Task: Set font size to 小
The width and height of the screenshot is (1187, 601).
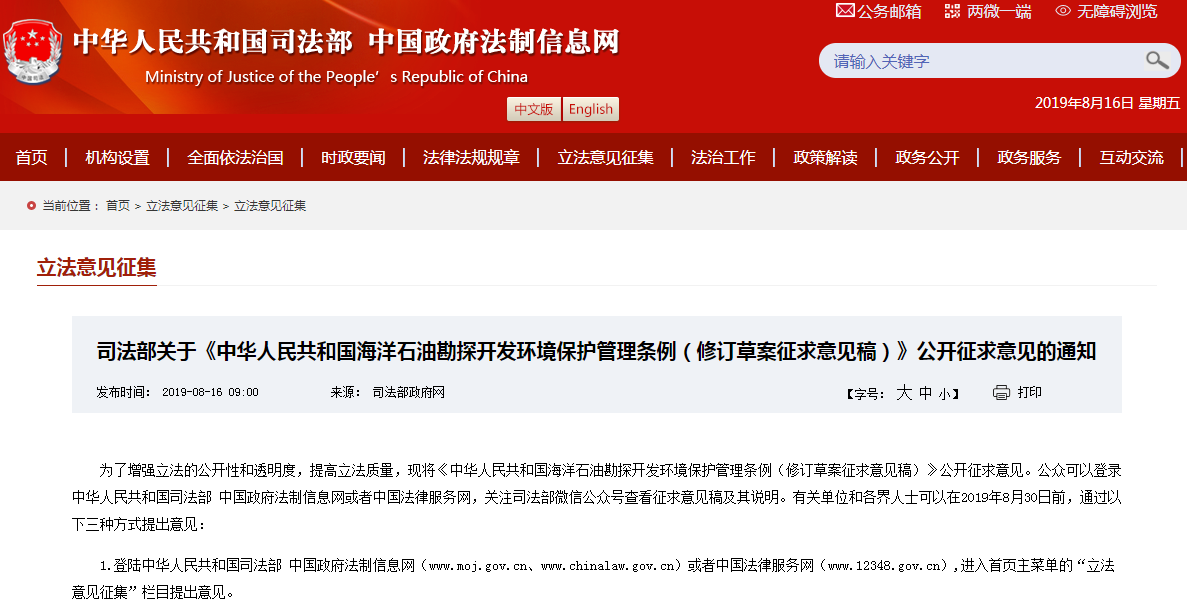Action: pyautogui.click(x=945, y=394)
